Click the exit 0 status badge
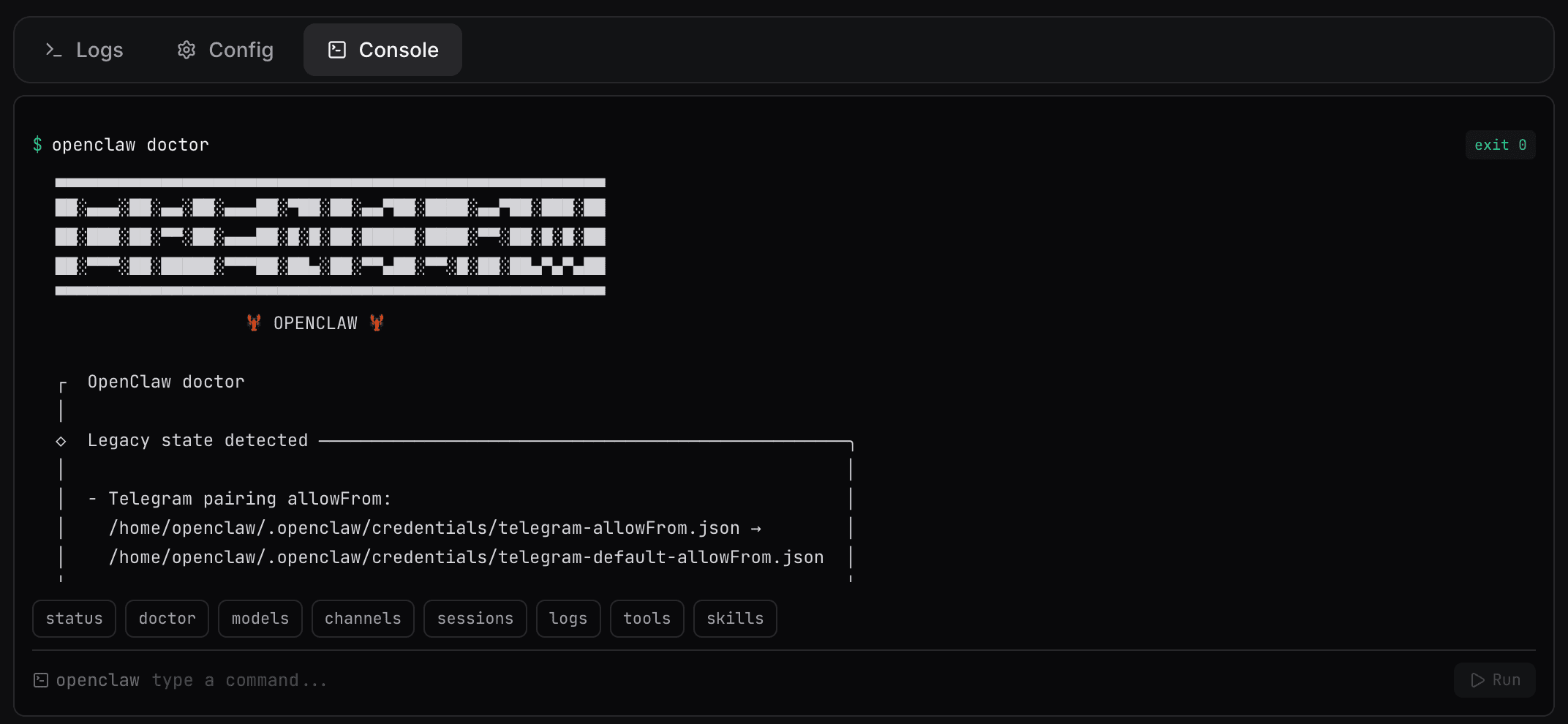 [1499, 144]
